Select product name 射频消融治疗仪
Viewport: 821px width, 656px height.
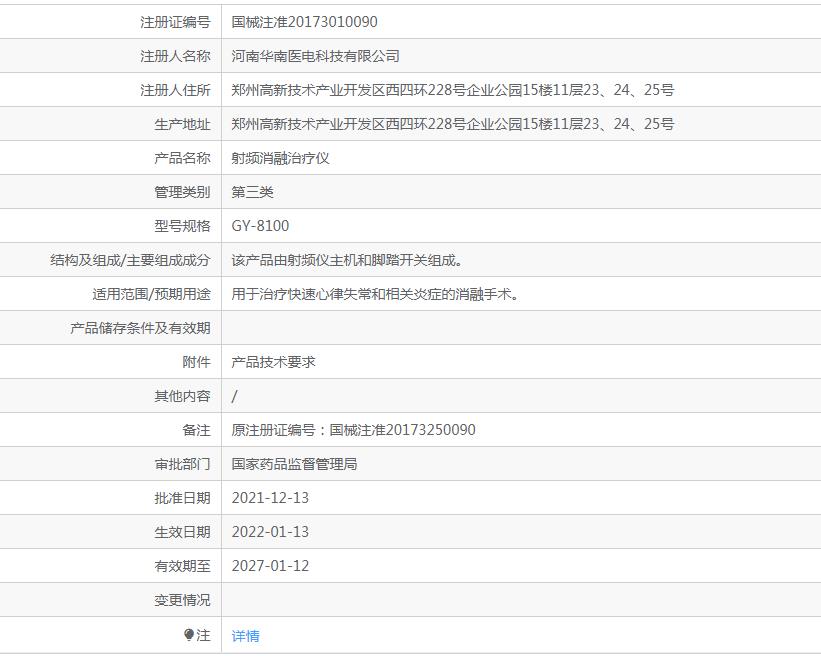[280, 158]
